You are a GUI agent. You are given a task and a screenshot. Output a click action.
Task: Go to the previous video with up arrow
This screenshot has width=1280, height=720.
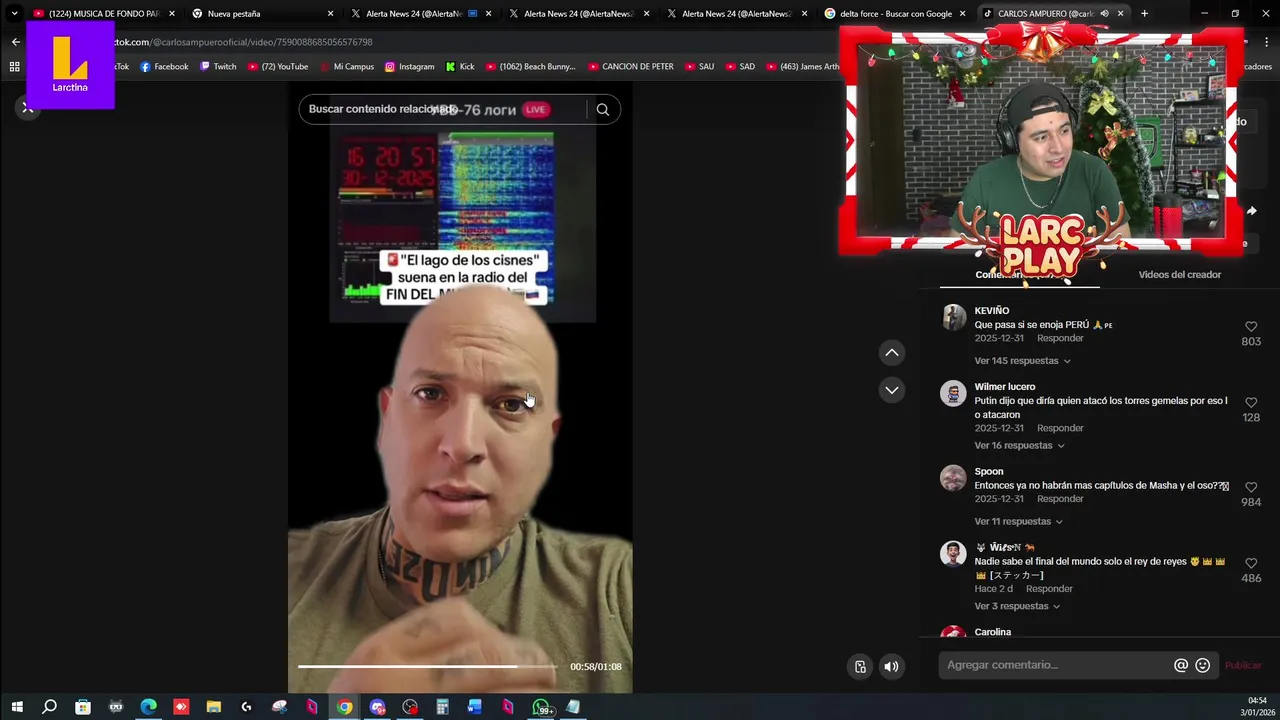892,352
